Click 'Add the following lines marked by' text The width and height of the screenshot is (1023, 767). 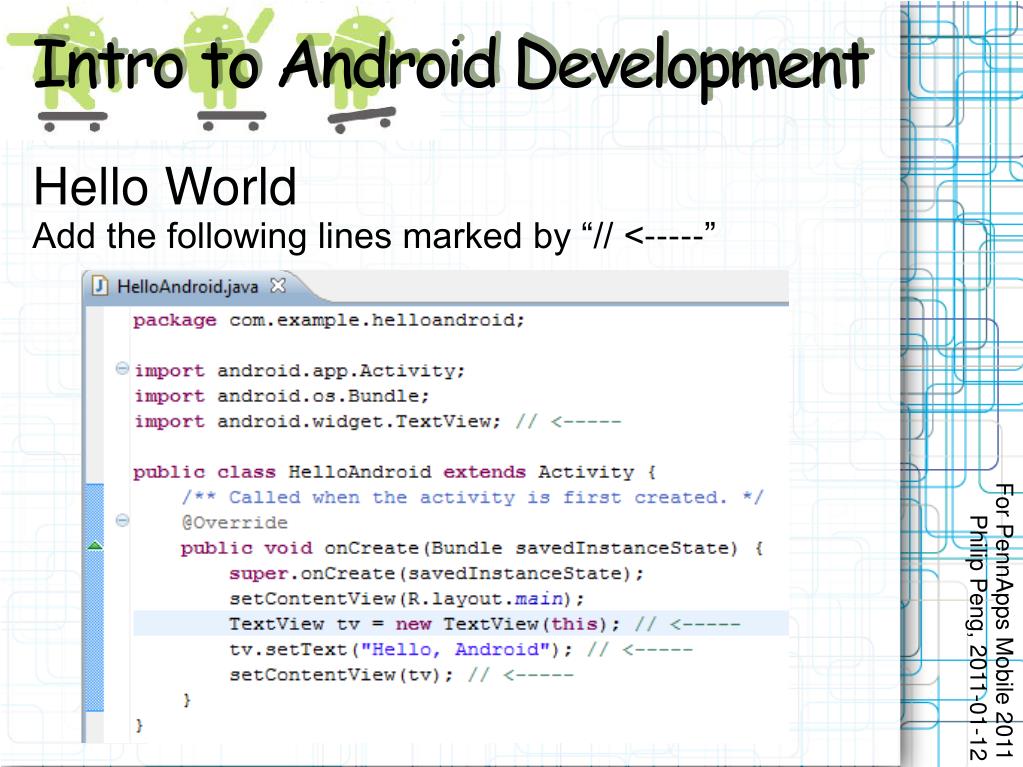(x=301, y=236)
